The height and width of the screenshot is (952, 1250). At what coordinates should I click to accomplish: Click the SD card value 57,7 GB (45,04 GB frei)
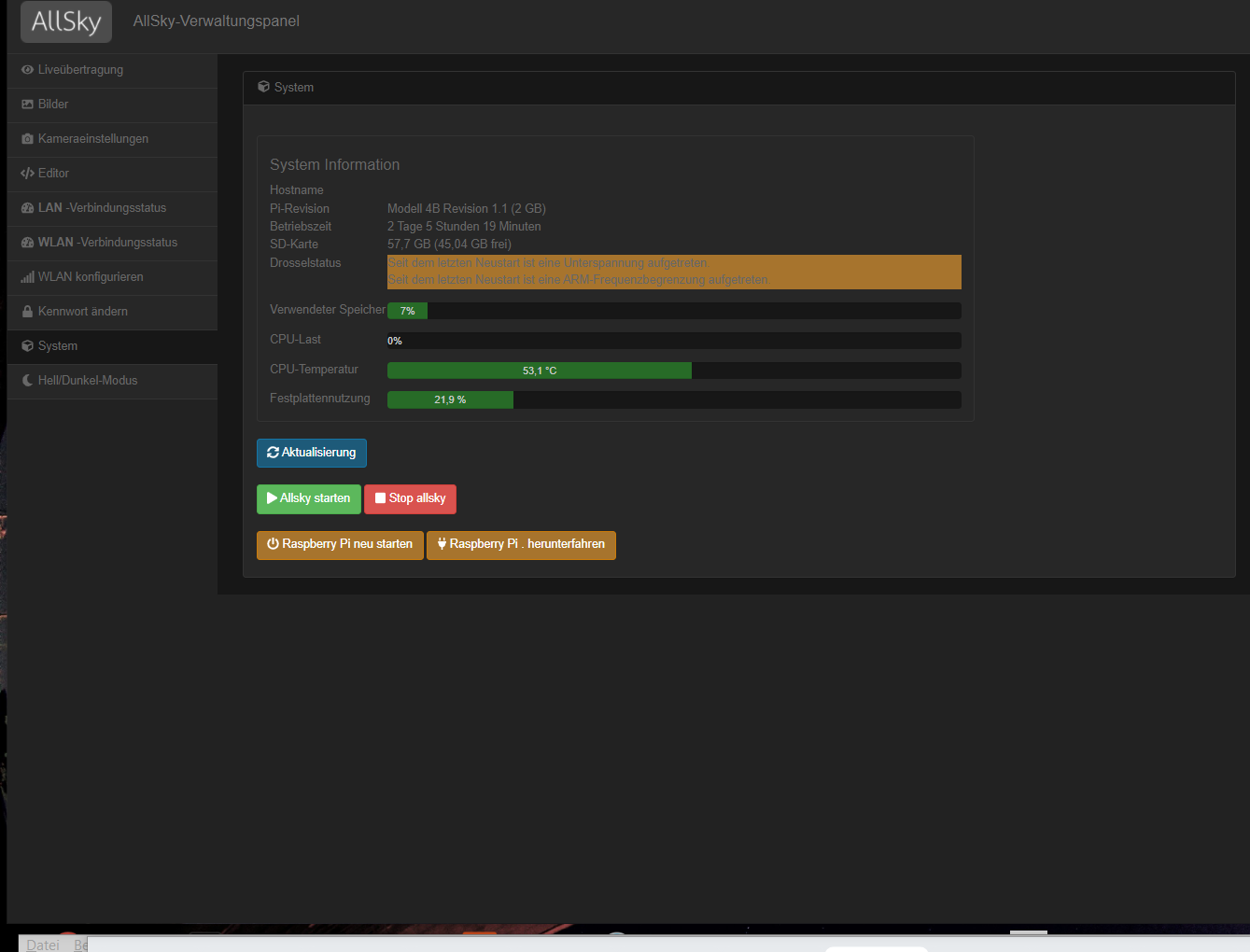(450, 245)
